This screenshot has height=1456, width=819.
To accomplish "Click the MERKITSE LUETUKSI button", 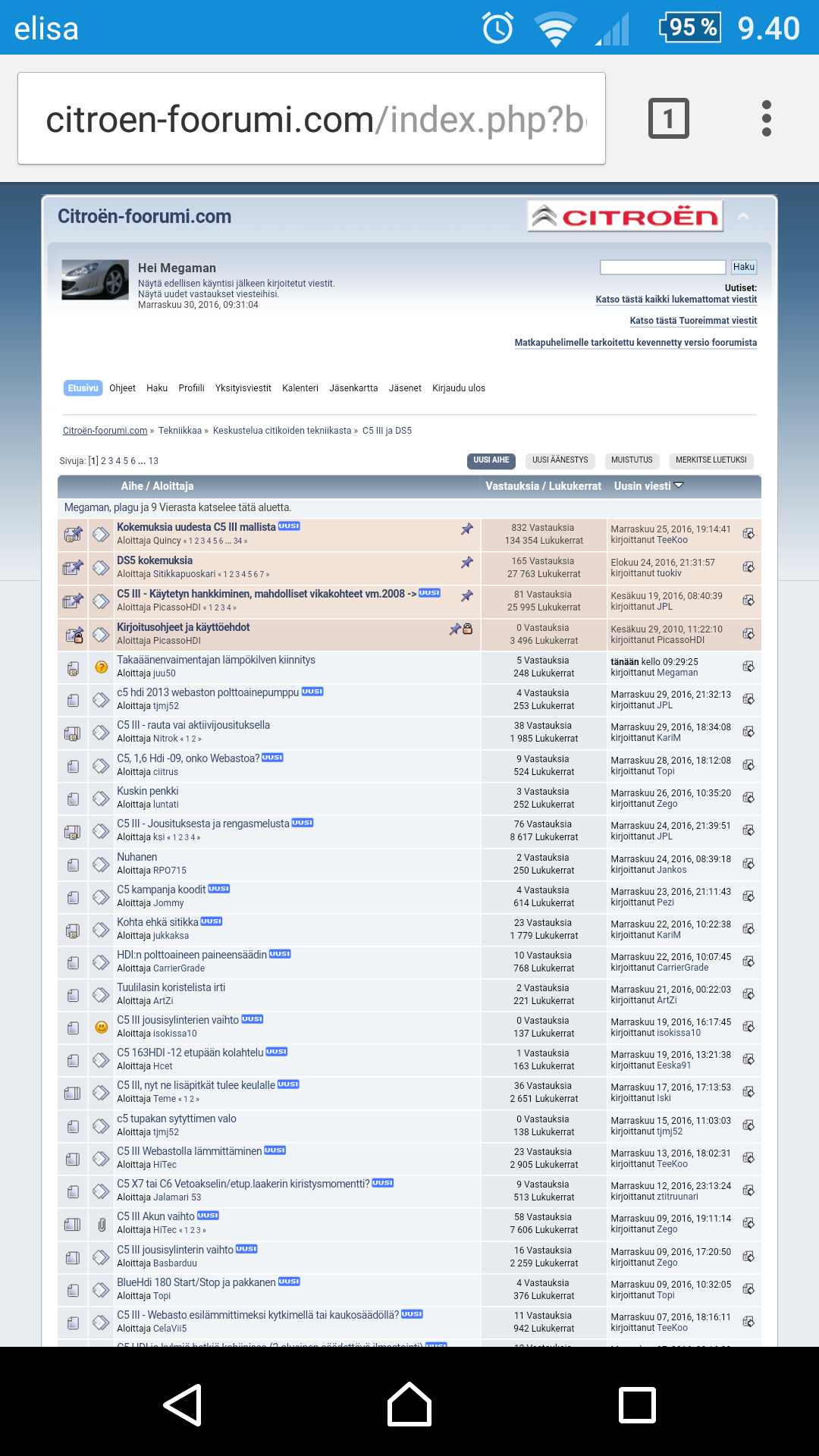I will point(711,460).
